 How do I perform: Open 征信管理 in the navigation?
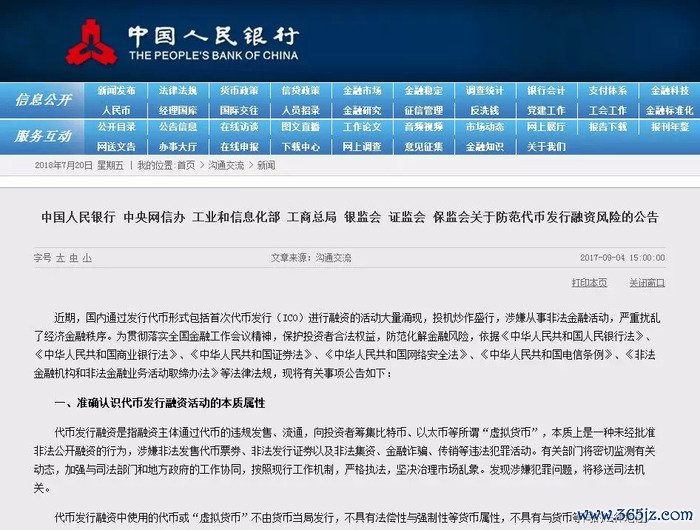(x=424, y=110)
